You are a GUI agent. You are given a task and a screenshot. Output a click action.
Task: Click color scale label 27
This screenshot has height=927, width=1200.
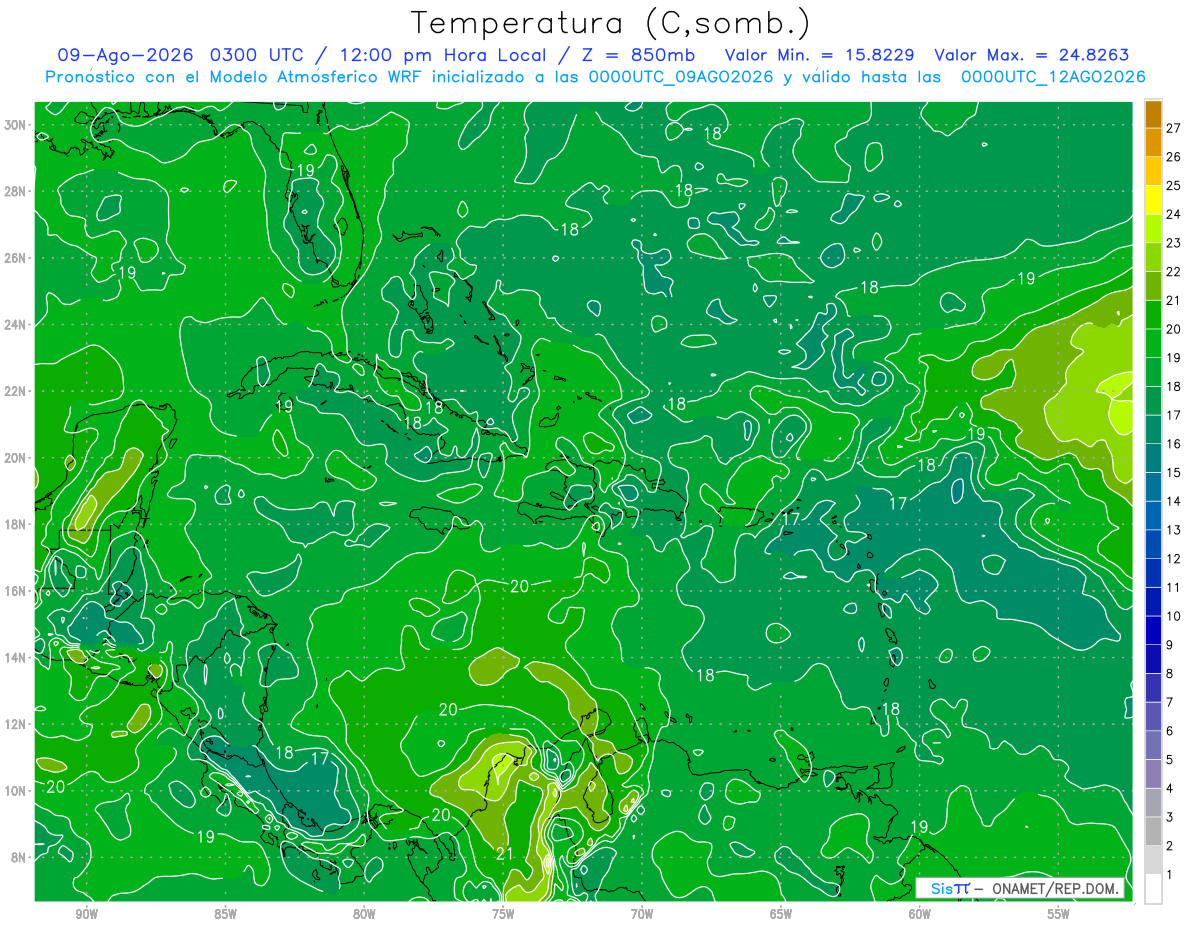(1173, 127)
